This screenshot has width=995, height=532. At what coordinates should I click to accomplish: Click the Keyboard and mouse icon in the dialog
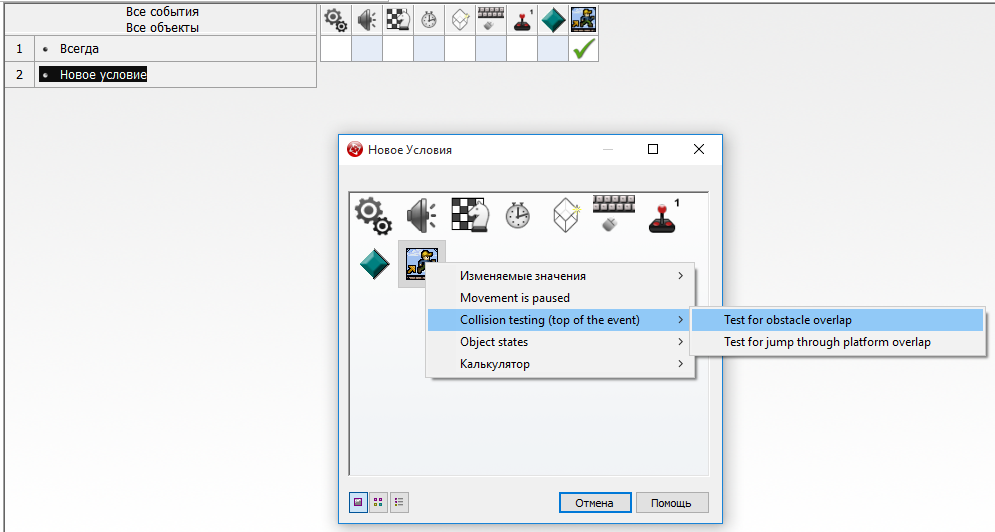tap(612, 213)
